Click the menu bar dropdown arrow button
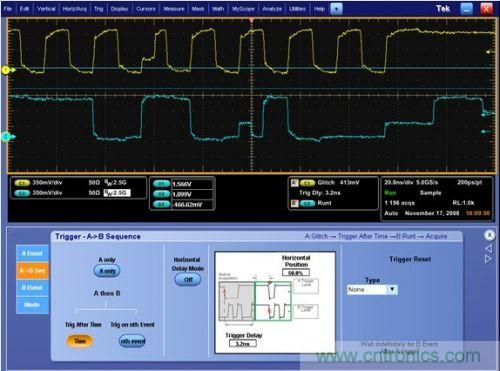This screenshot has height=371, width=500. [x=336, y=9]
